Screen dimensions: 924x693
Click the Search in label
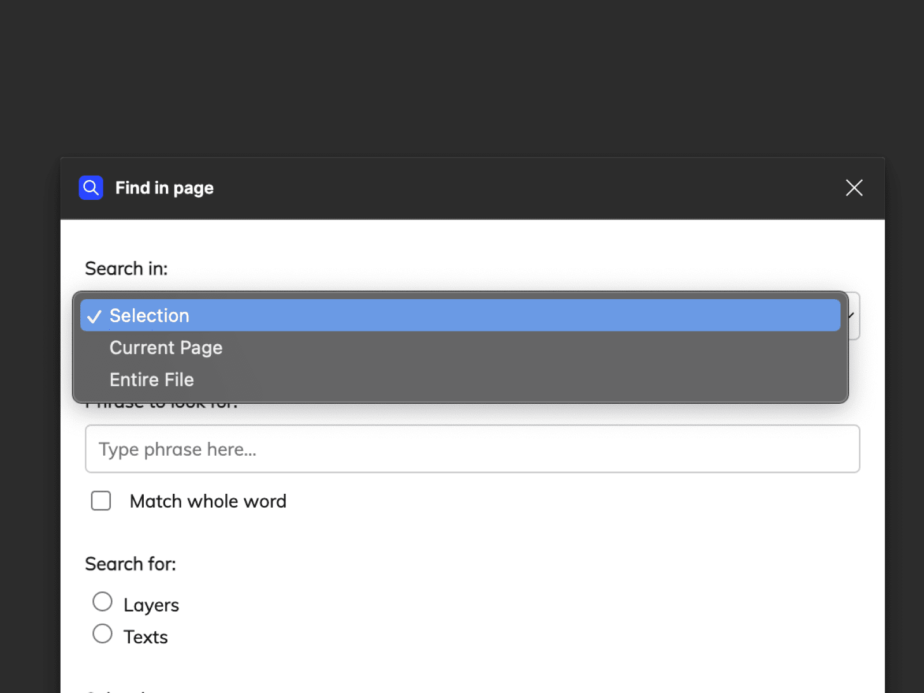tap(126, 268)
